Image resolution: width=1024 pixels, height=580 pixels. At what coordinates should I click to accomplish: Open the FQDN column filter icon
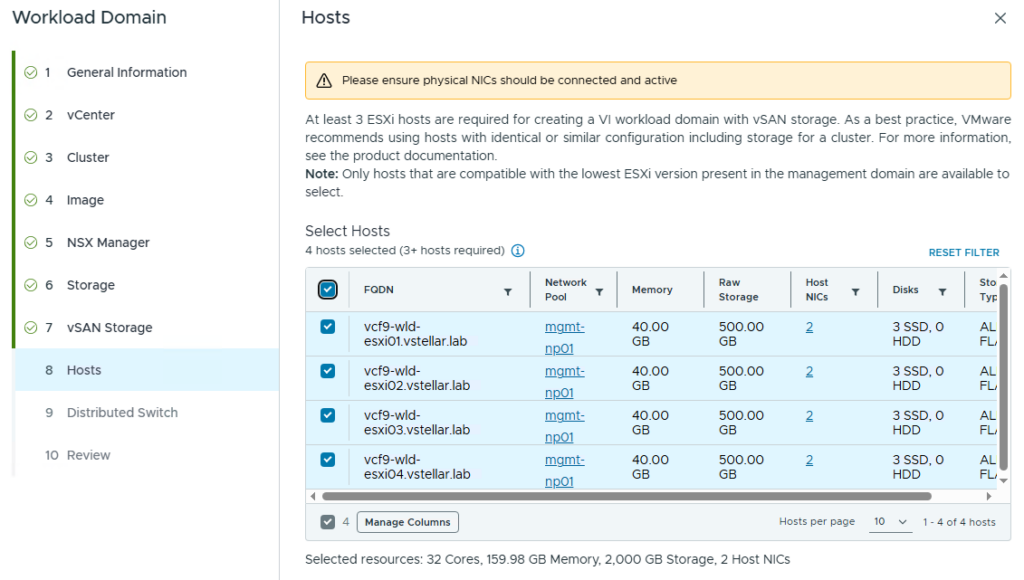pos(507,292)
